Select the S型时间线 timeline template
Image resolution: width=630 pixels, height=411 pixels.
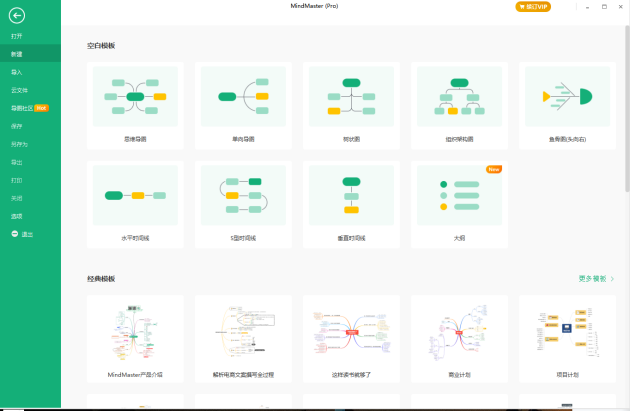(243, 204)
